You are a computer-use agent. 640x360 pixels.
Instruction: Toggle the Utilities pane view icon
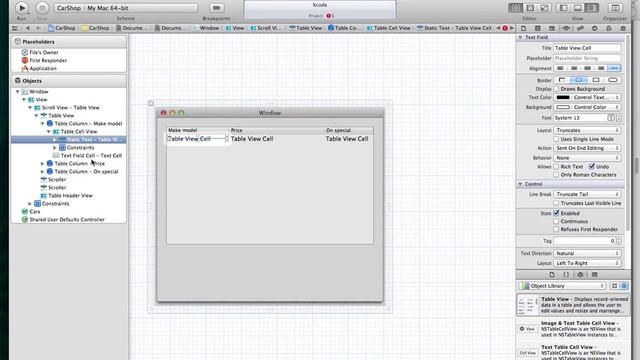coord(591,8)
